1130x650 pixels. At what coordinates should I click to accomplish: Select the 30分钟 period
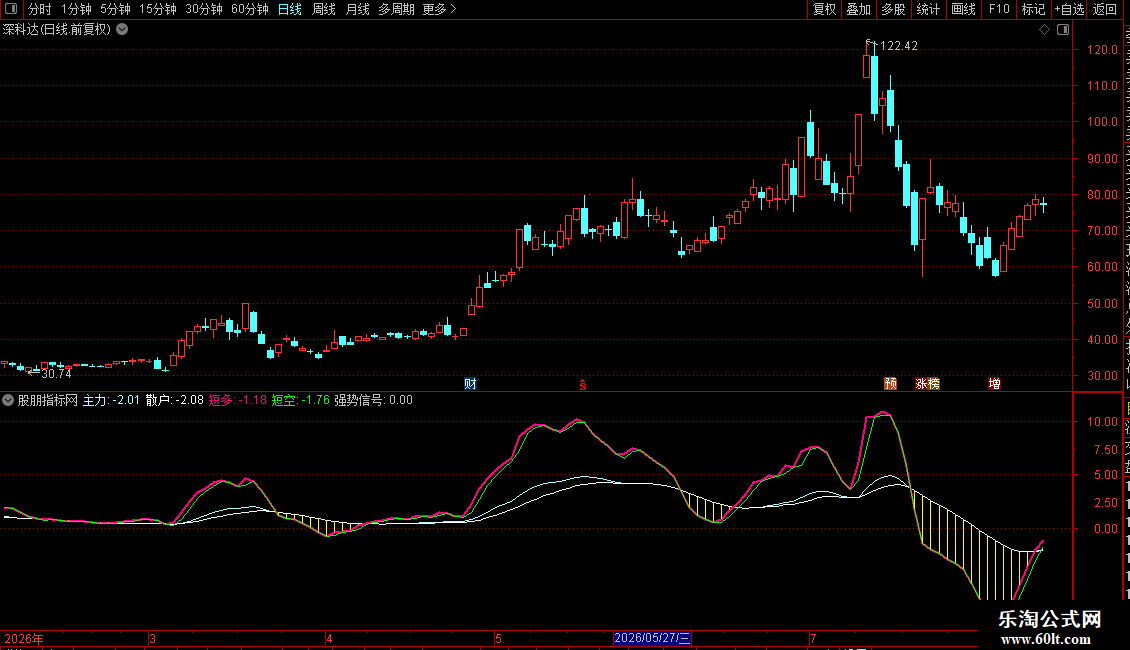[x=203, y=9]
